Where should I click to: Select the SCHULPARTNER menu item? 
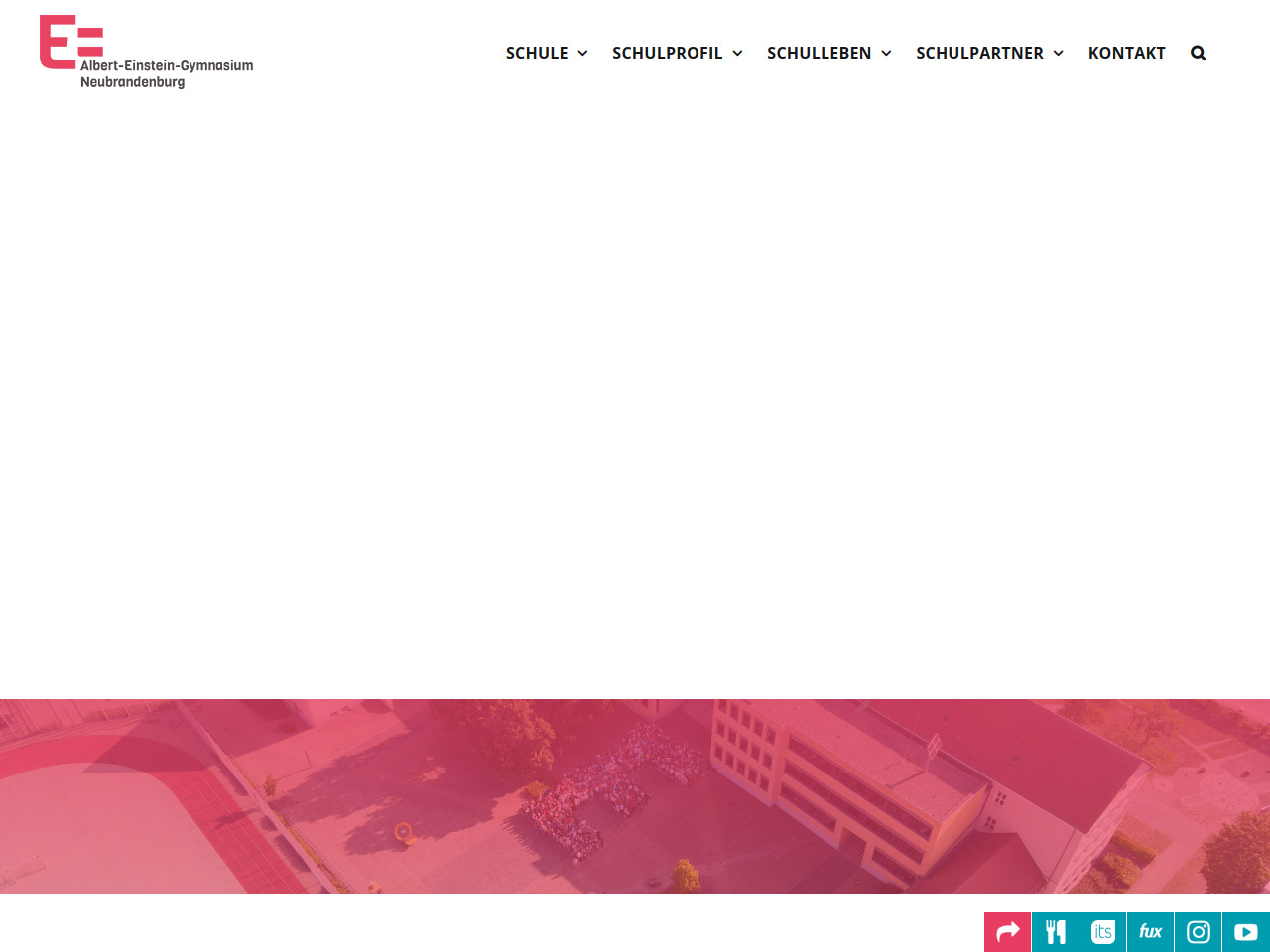pyautogui.click(x=979, y=54)
